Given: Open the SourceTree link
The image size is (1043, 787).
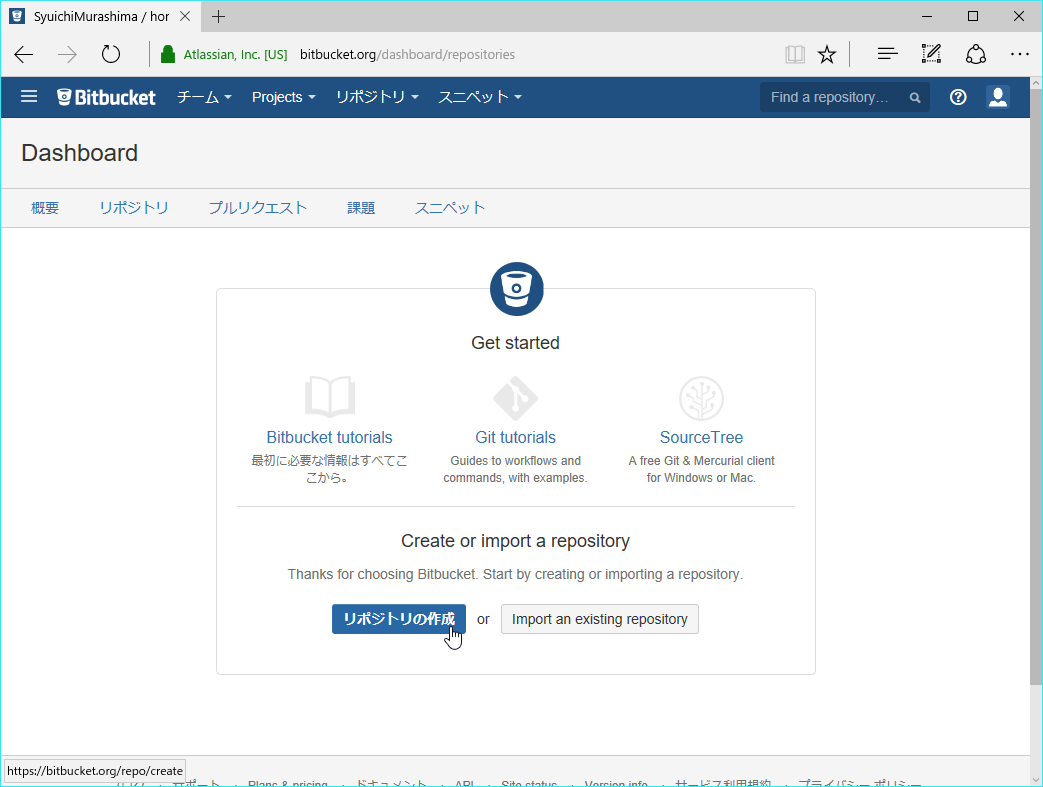Looking at the screenshot, I should click(701, 437).
